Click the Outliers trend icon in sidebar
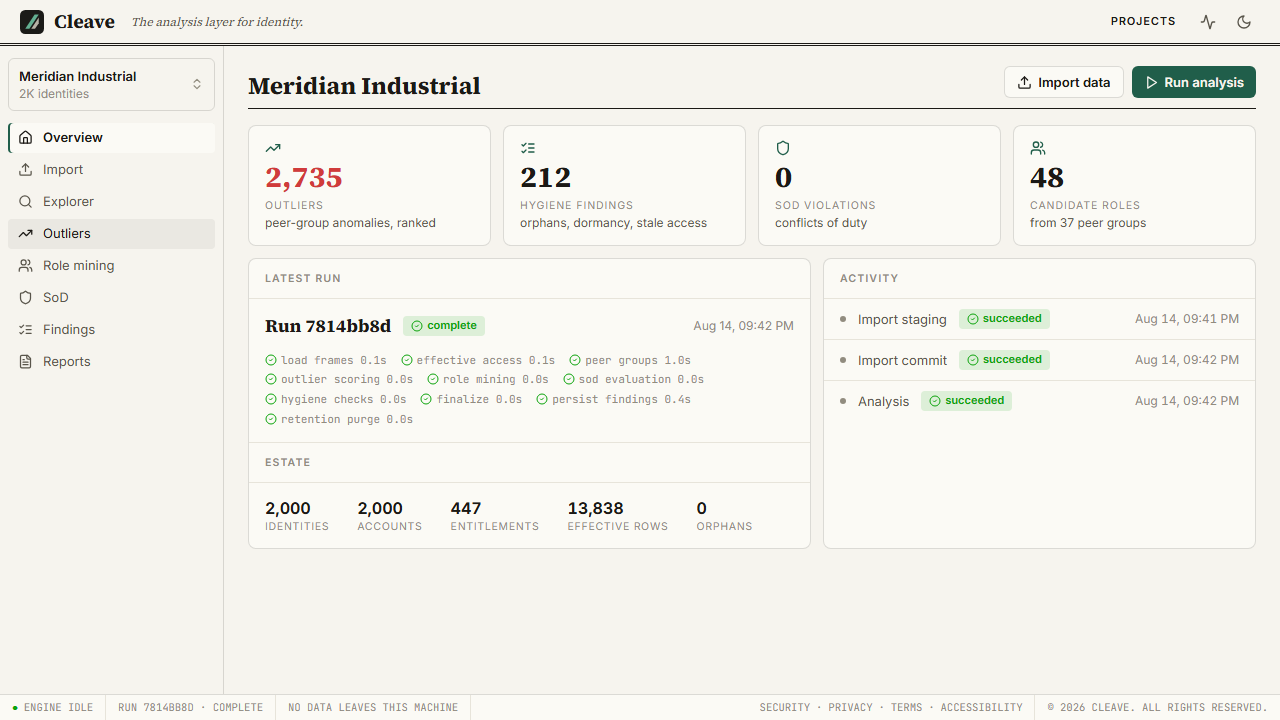 pyautogui.click(x=26, y=234)
